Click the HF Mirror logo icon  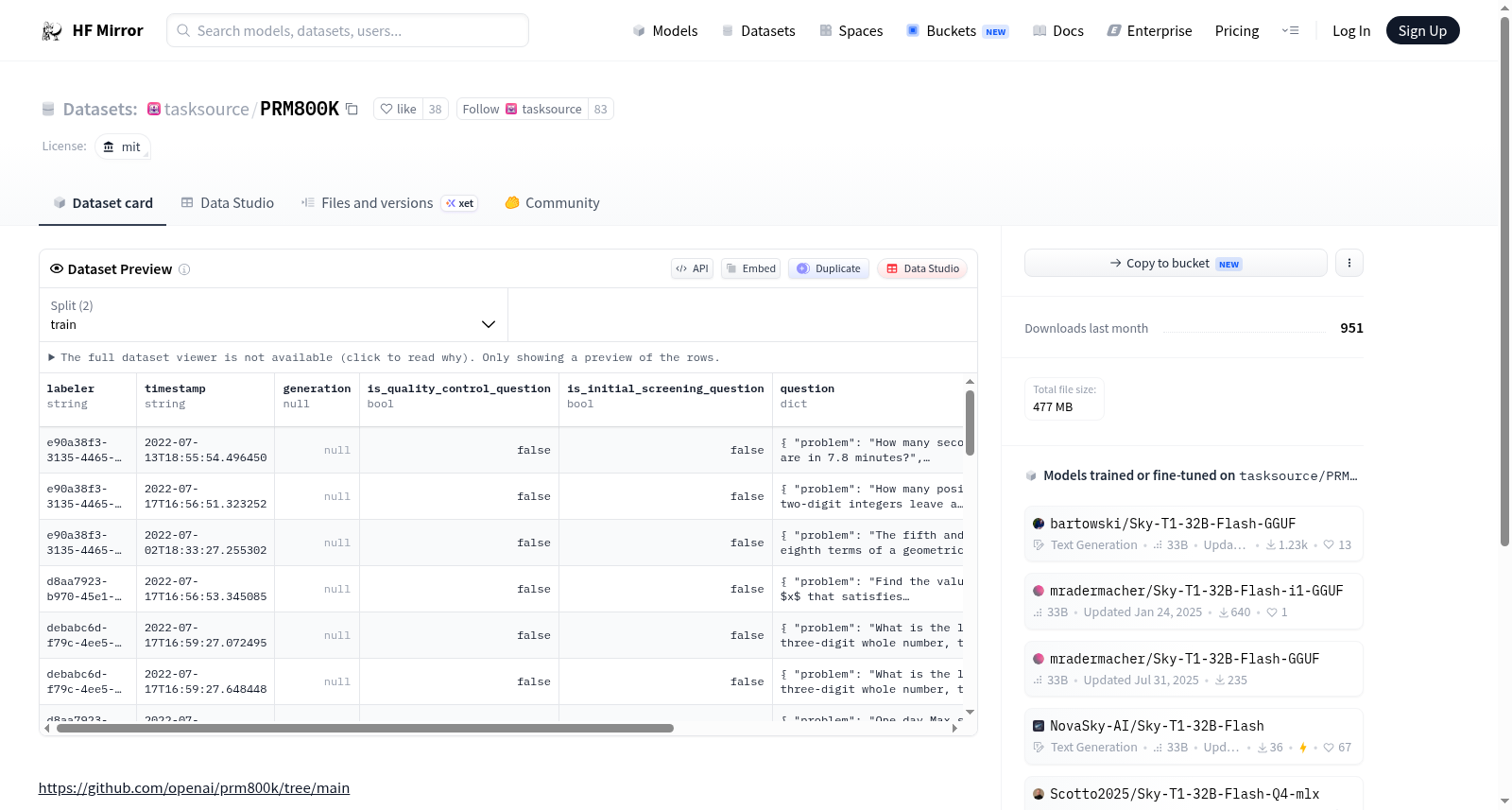pos(52,31)
